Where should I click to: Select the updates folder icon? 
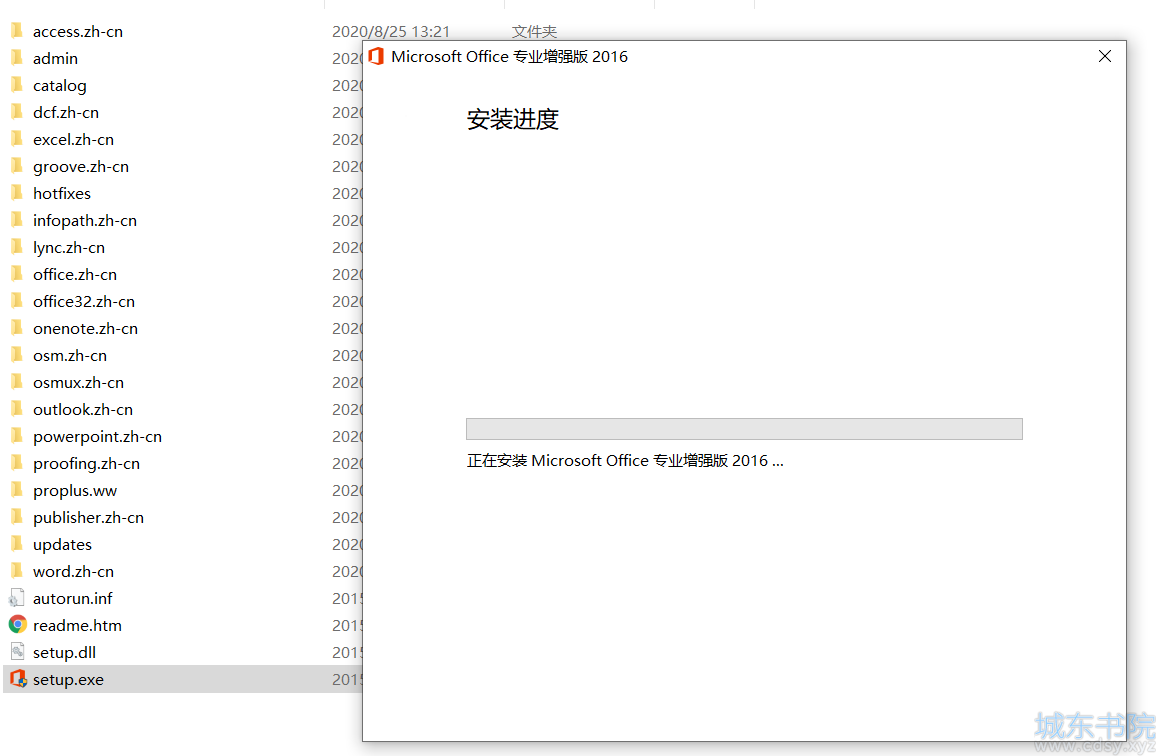17,544
